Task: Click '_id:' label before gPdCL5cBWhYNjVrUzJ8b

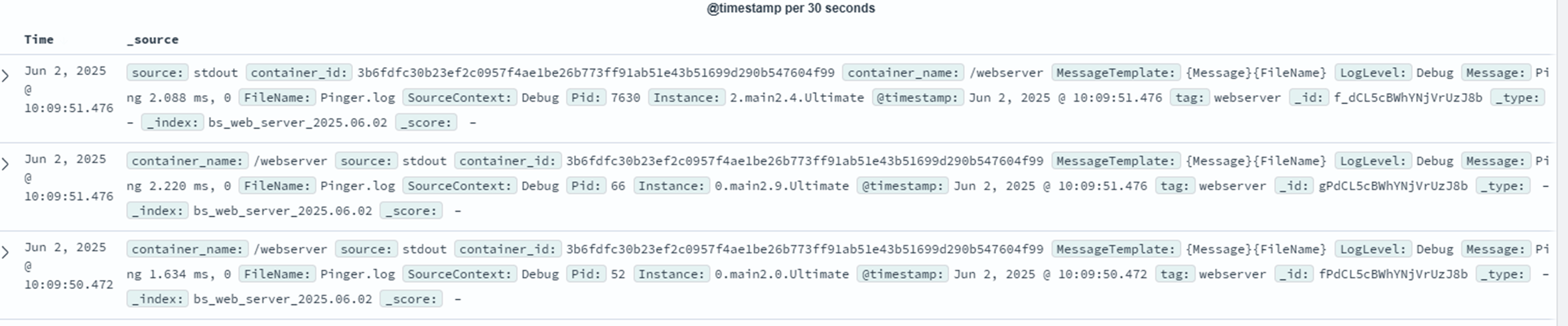Action: [1294, 186]
